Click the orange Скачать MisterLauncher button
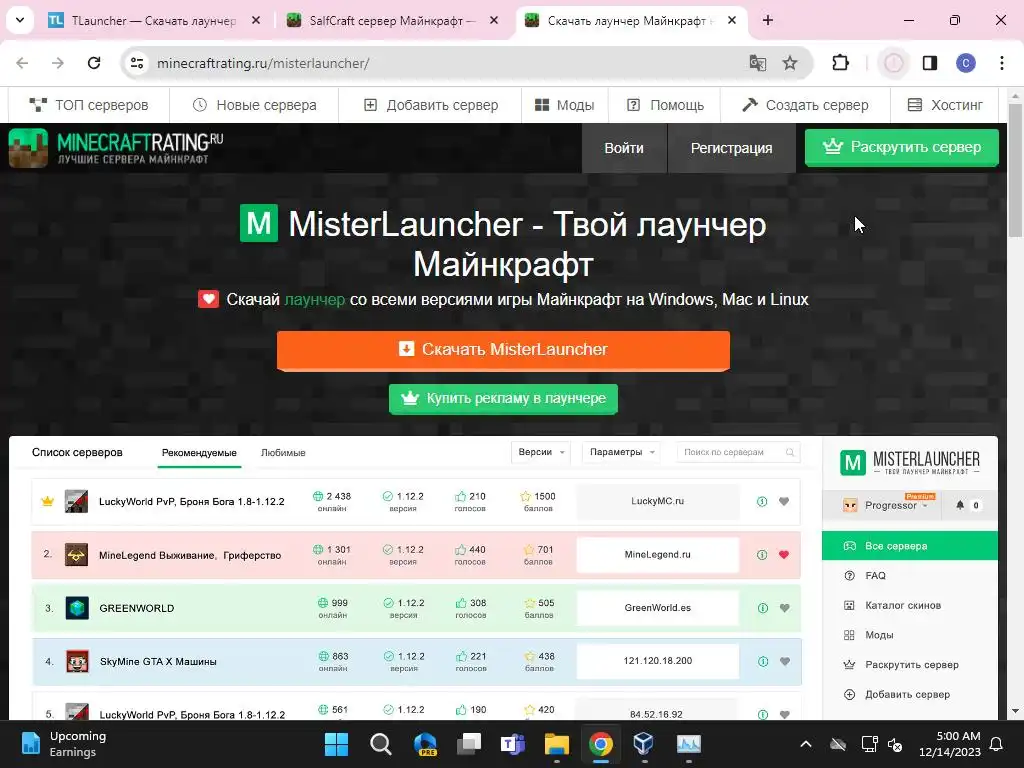This screenshot has height=768, width=1024. [x=503, y=350]
